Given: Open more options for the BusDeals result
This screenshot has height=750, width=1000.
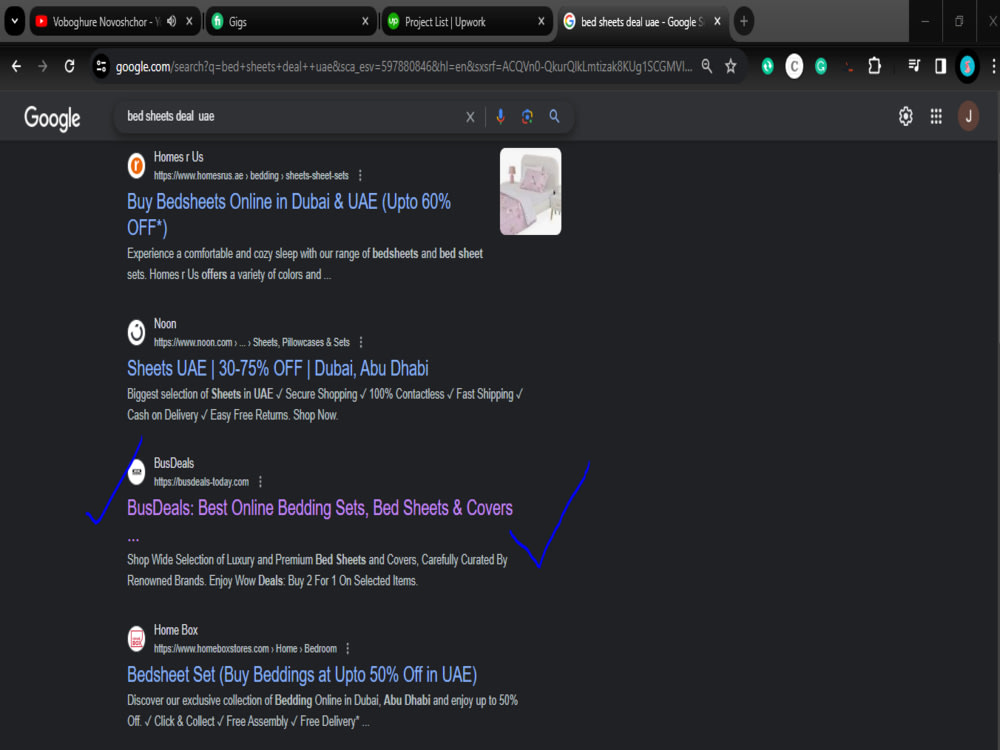Looking at the screenshot, I should (x=260, y=482).
